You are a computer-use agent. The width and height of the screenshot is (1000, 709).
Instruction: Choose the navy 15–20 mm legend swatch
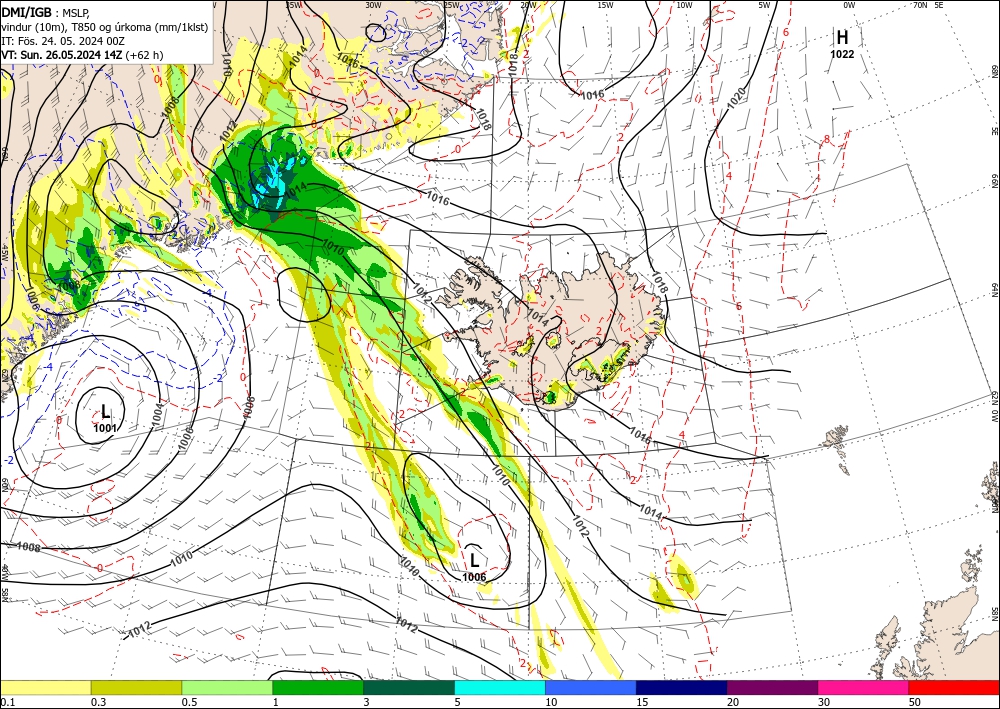point(682,687)
